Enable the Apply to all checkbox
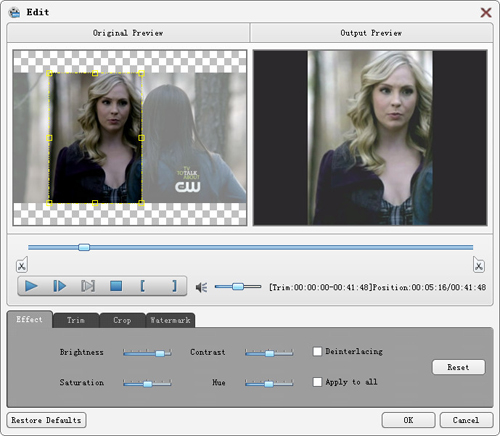Screen dimensions: 500x436 point(317,382)
